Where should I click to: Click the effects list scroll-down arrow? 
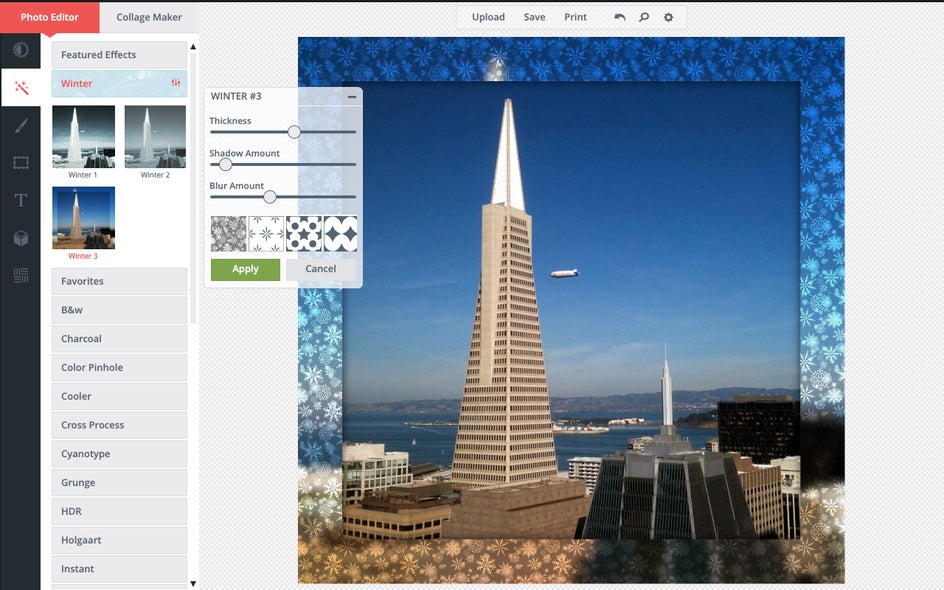coord(193,583)
